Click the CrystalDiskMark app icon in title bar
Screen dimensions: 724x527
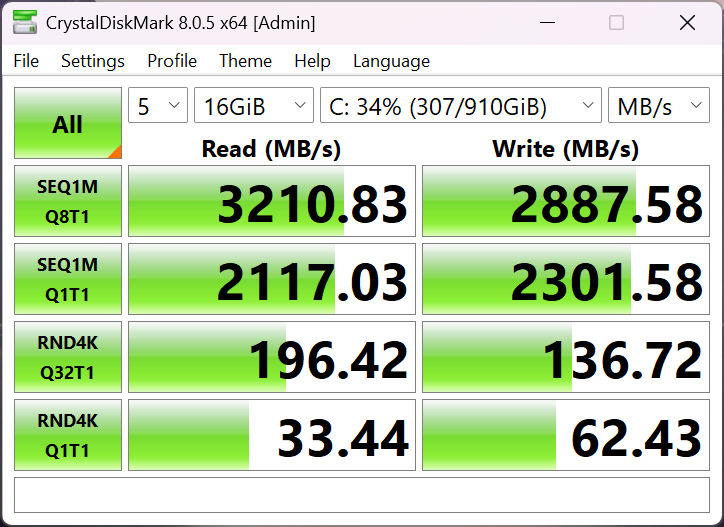pyautogui.click(x=25, y=22)
